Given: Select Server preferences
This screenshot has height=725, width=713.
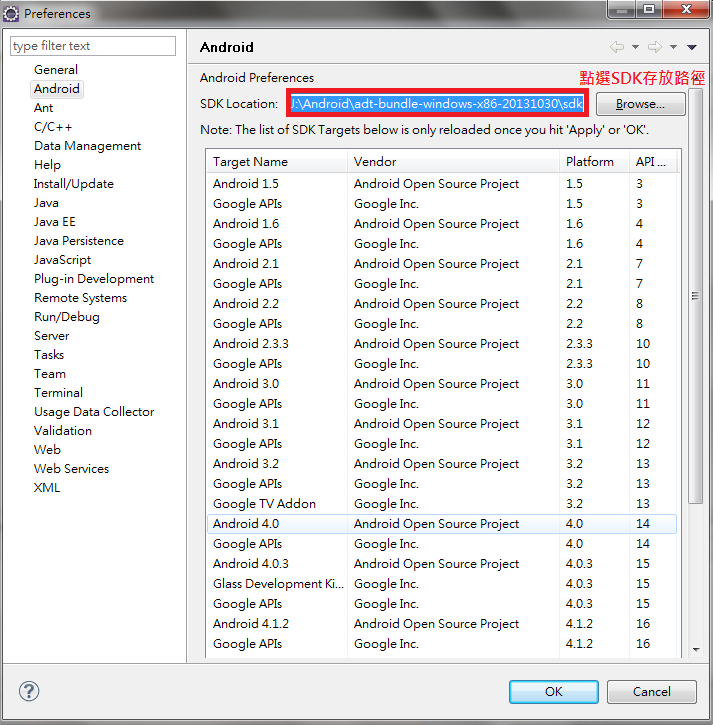Looking at the screenshot, I should pos(51,336).
